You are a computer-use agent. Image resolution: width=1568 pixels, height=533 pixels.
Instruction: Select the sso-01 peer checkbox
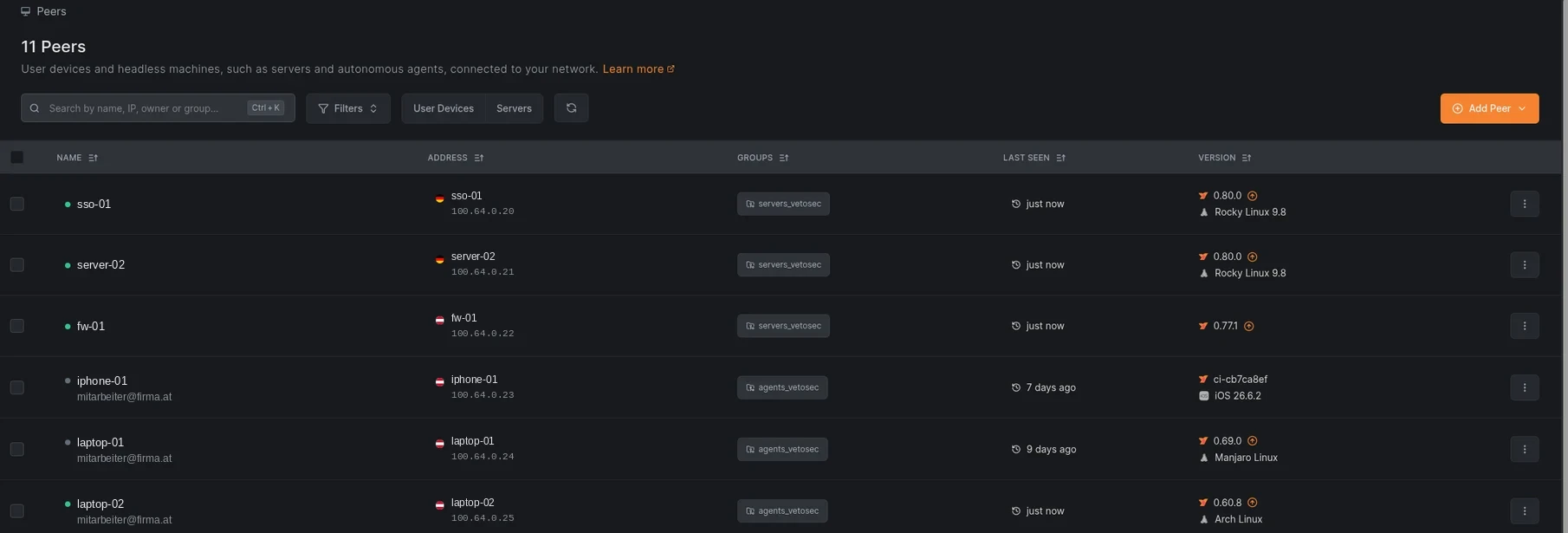pos(17,204)
